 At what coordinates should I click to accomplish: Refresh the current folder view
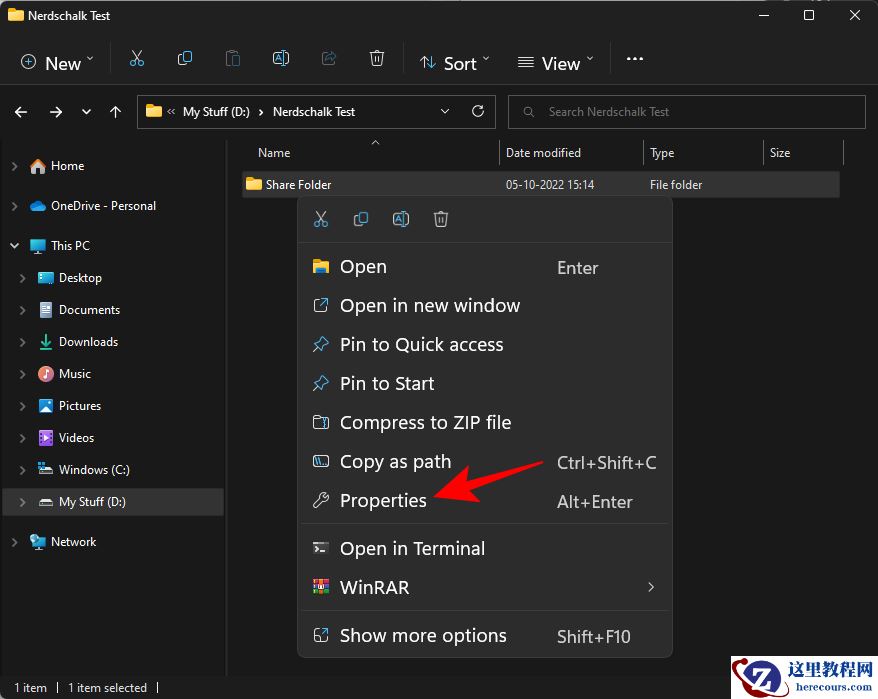[x=478, y=111]
